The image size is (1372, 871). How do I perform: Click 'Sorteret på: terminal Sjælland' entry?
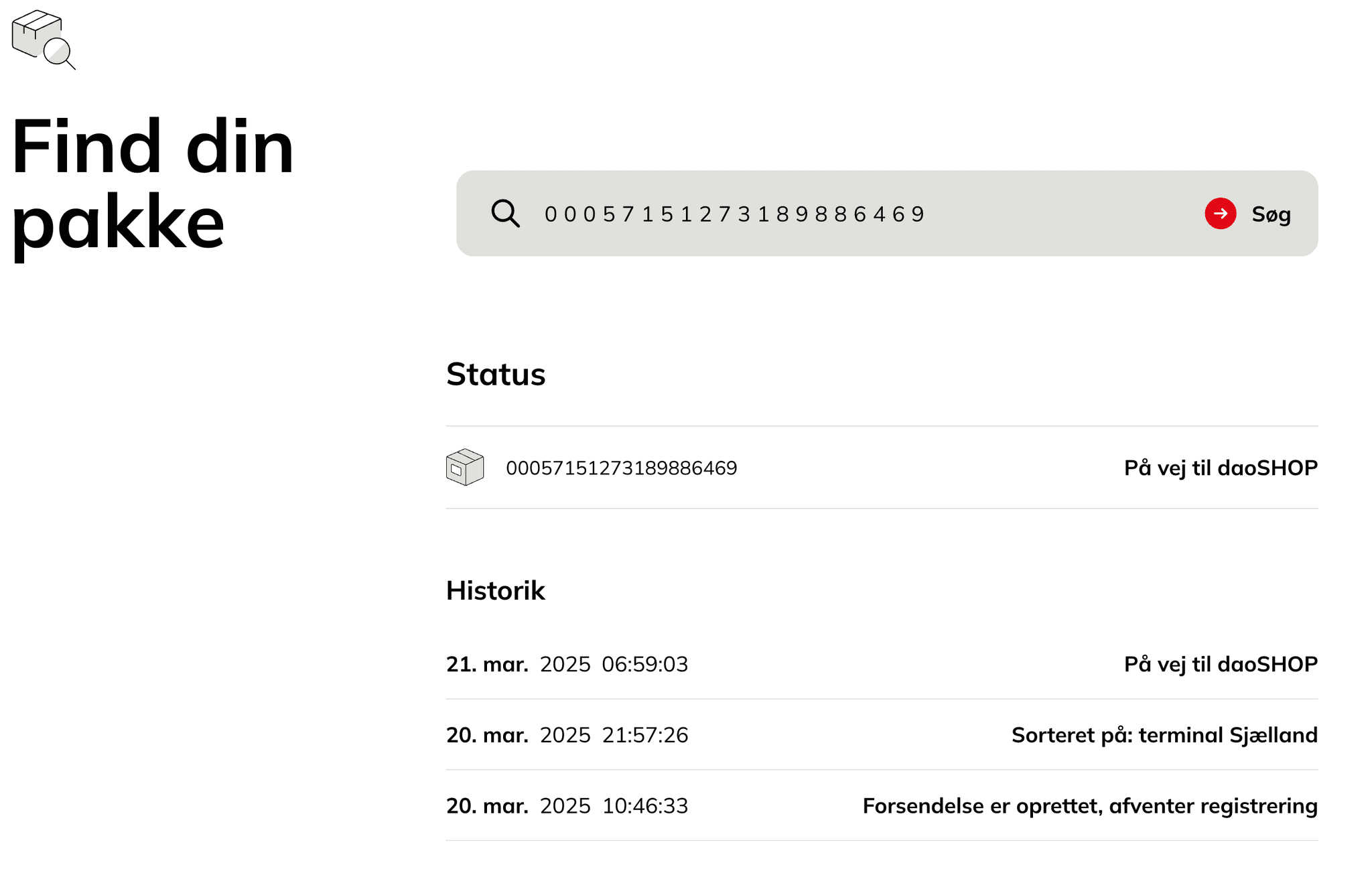[1164, 735]
